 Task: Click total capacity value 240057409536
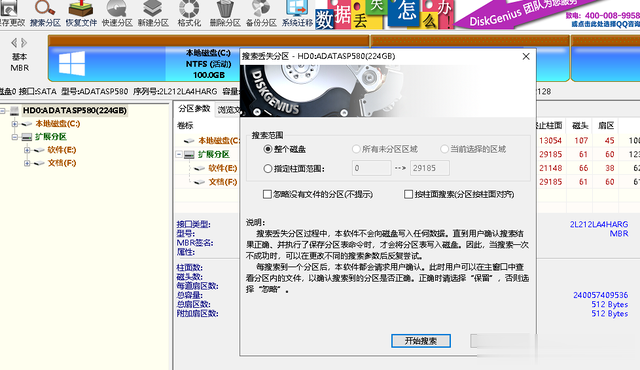click(x=600, y=295)
